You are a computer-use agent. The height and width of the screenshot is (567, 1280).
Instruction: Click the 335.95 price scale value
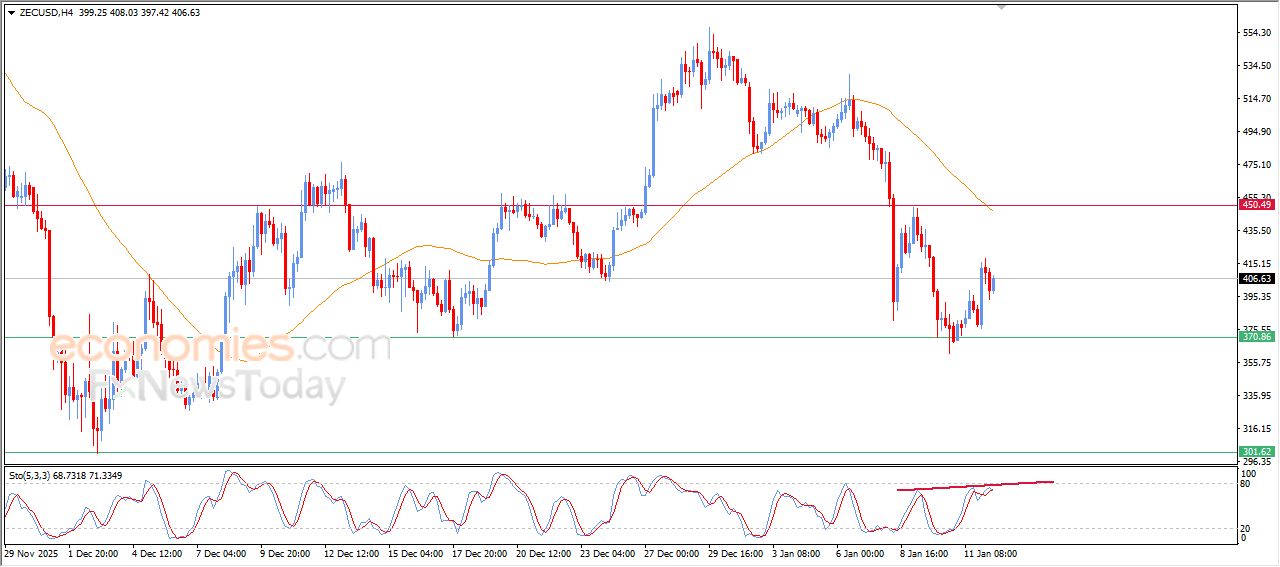[1256, 396]
